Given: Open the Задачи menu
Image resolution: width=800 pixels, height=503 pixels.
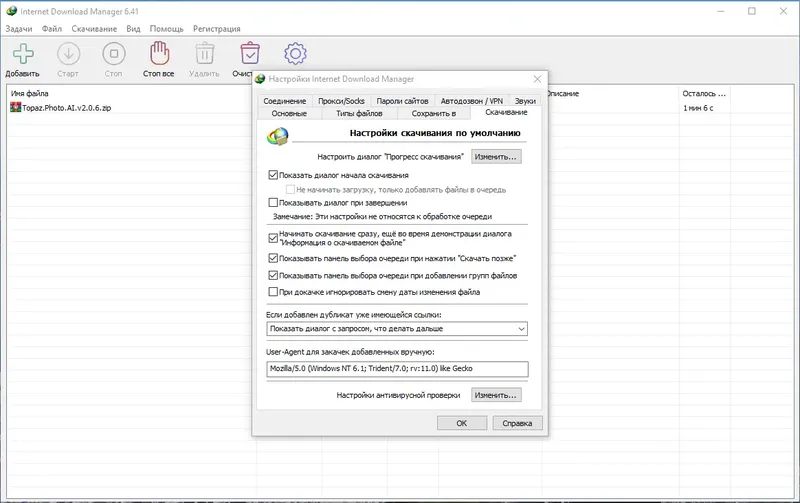Looking at the screenshot, I should click(19, 29).
